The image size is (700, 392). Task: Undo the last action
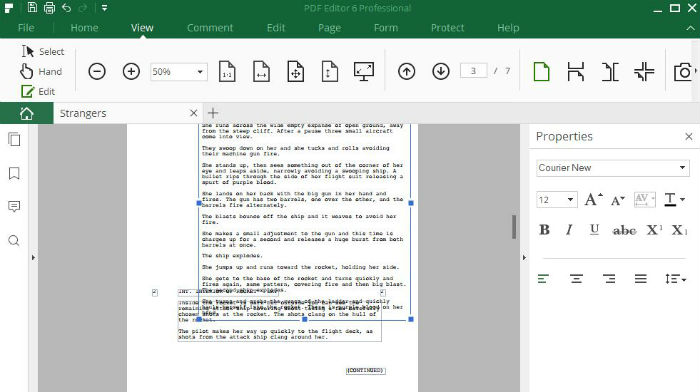pyautogui.click(x=67, y=8)
